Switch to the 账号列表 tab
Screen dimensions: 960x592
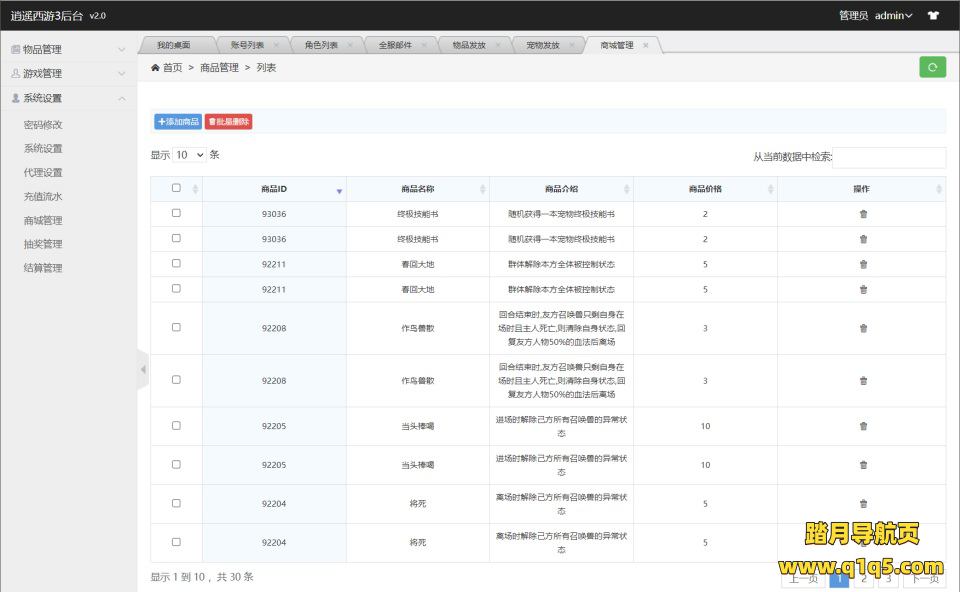pos(247,45)
